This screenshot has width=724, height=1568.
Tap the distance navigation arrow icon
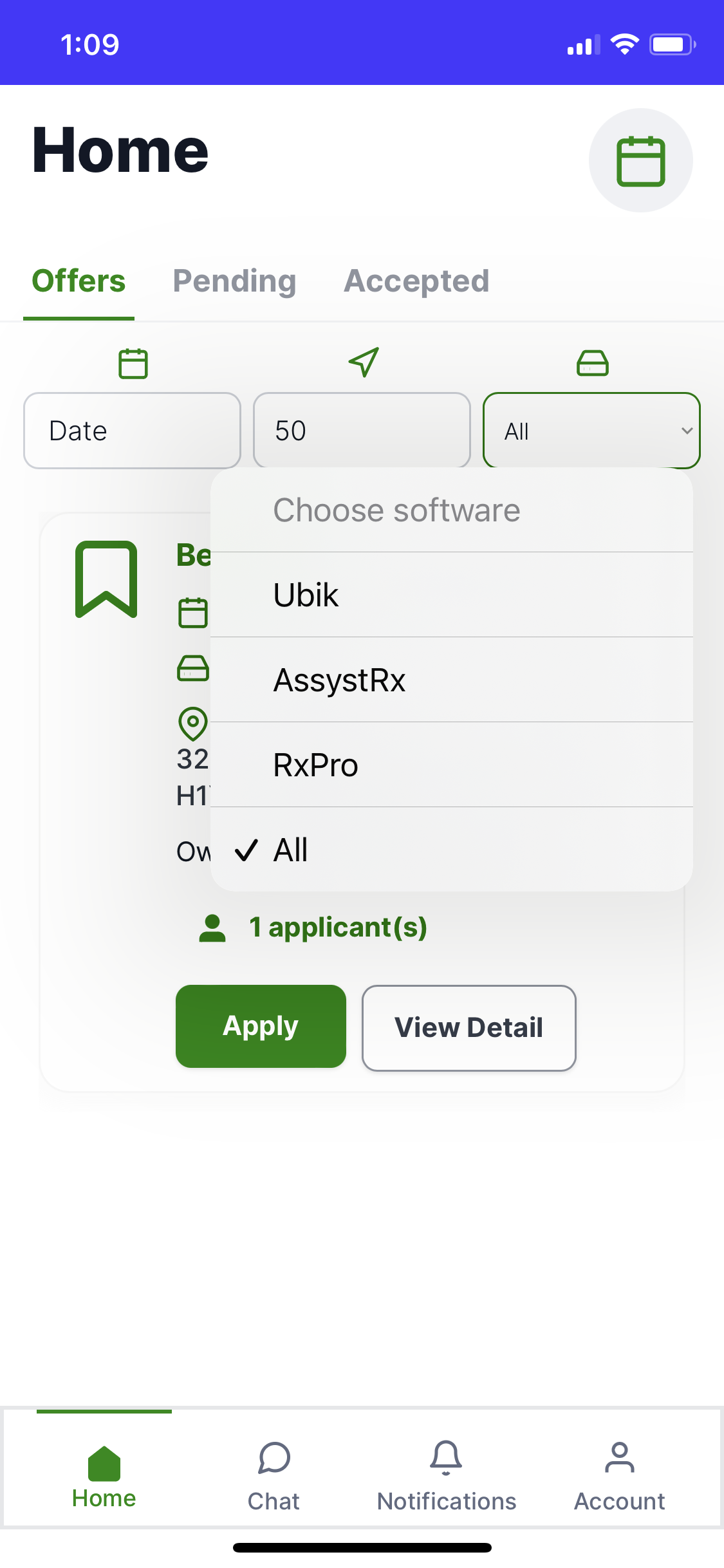[x=363, y=362]
